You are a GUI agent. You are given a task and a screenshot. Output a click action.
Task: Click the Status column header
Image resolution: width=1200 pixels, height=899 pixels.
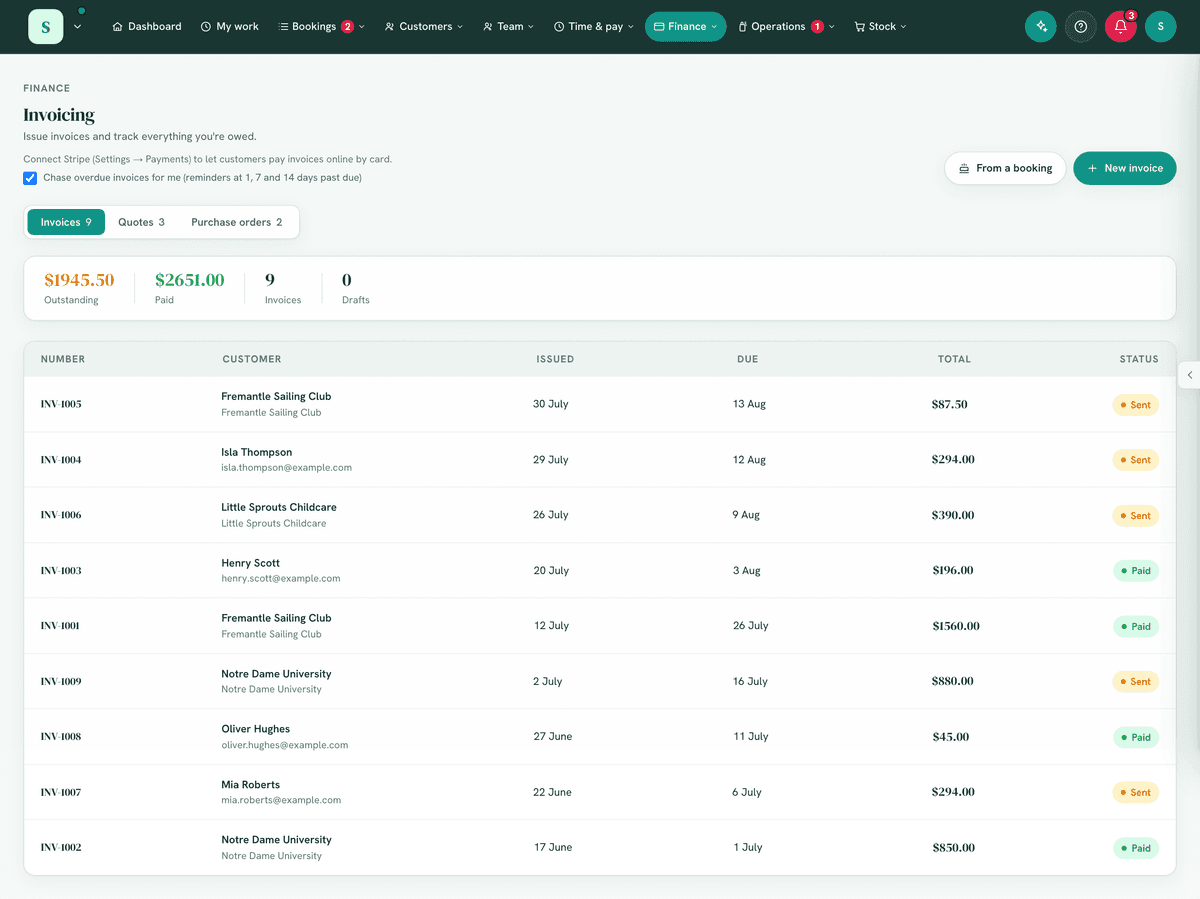coord(1139,359)
